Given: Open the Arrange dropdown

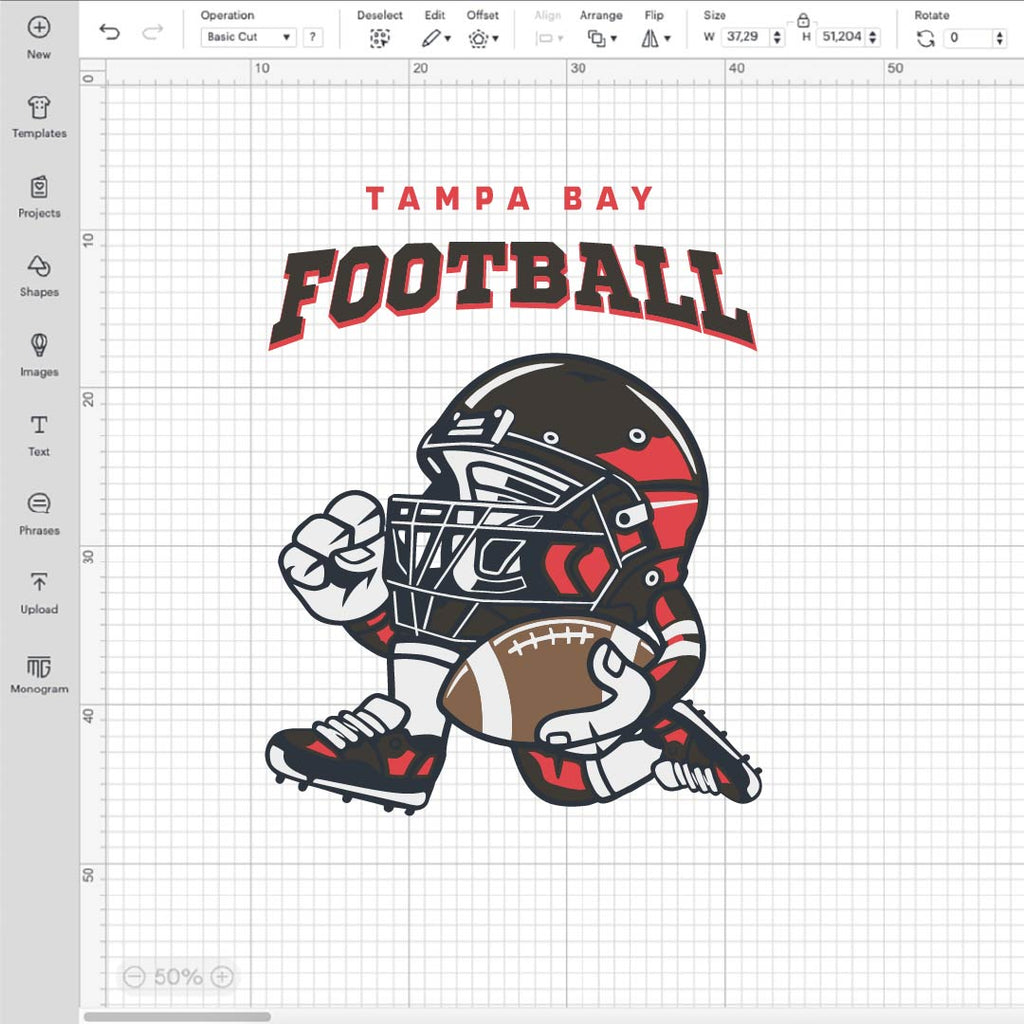Looking at the screenshot, I should click(x=601, y=38).
